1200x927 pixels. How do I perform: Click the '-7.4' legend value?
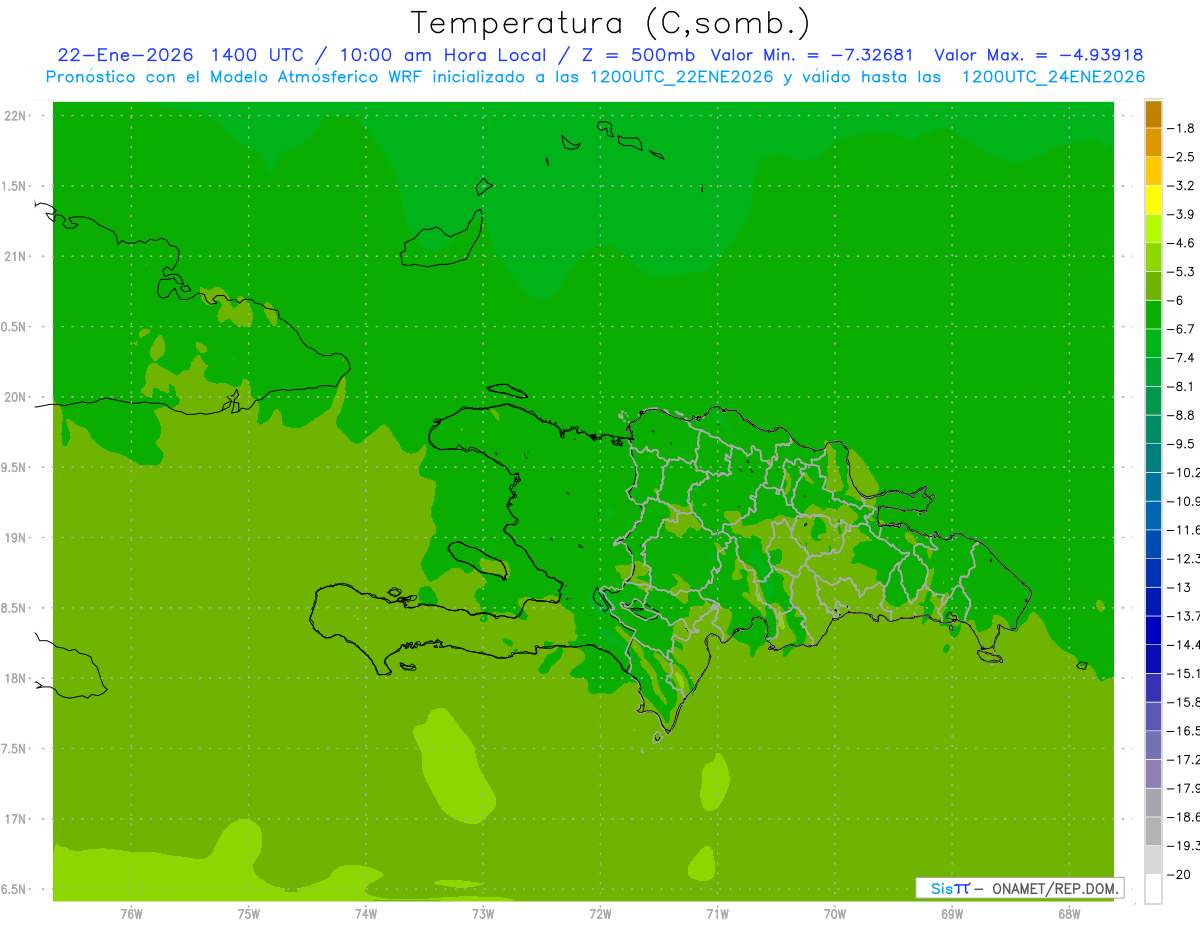coord(1179,357)
